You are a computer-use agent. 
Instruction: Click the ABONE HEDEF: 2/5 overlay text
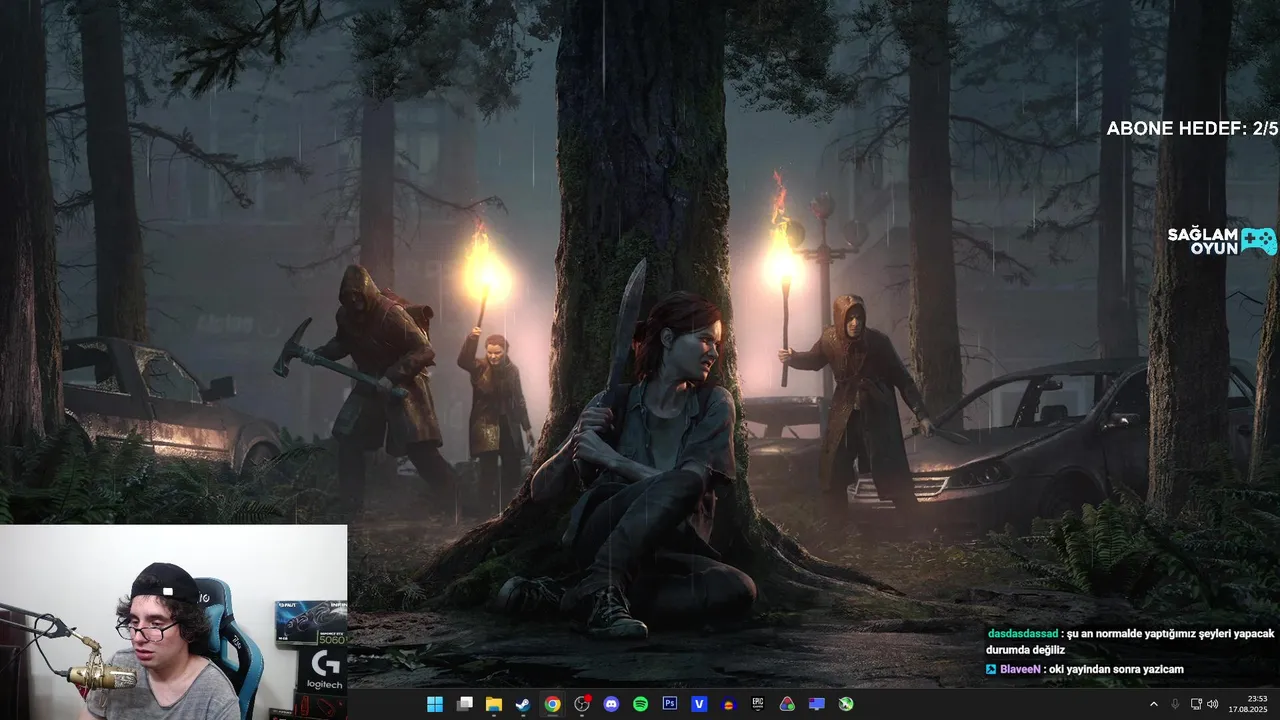coord(1192,128)
